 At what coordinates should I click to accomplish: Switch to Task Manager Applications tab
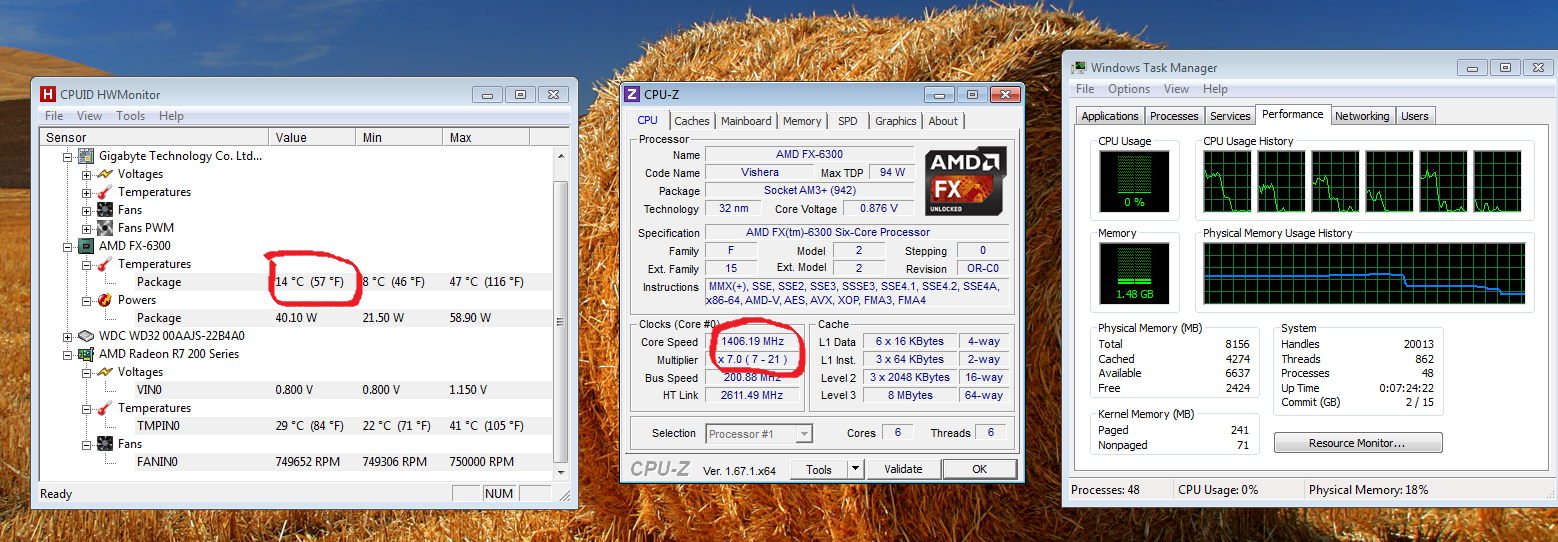tap(1110, 116)
